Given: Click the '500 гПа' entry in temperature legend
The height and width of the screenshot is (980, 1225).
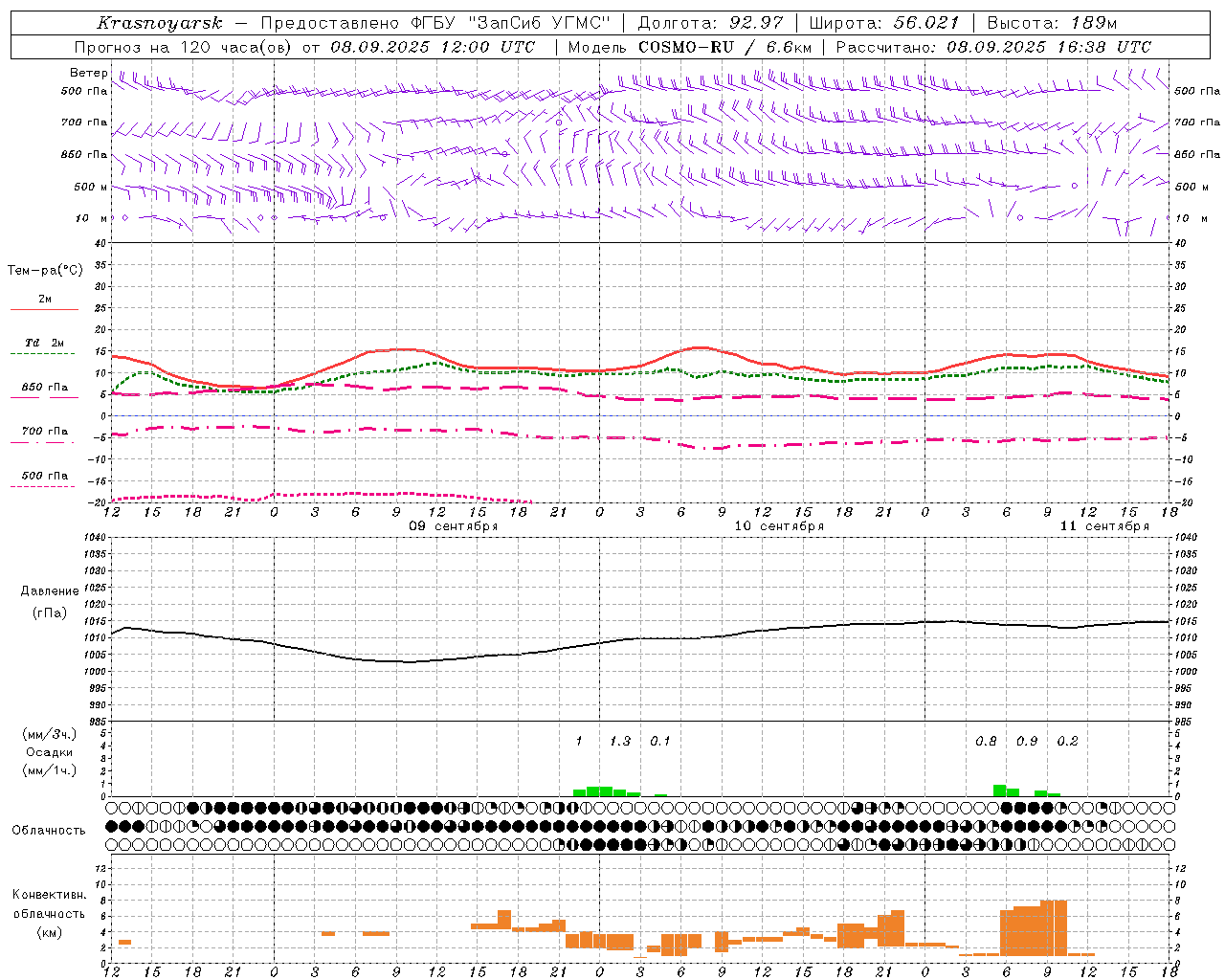Looking at the screenshot, I should (x=45, y=475).
